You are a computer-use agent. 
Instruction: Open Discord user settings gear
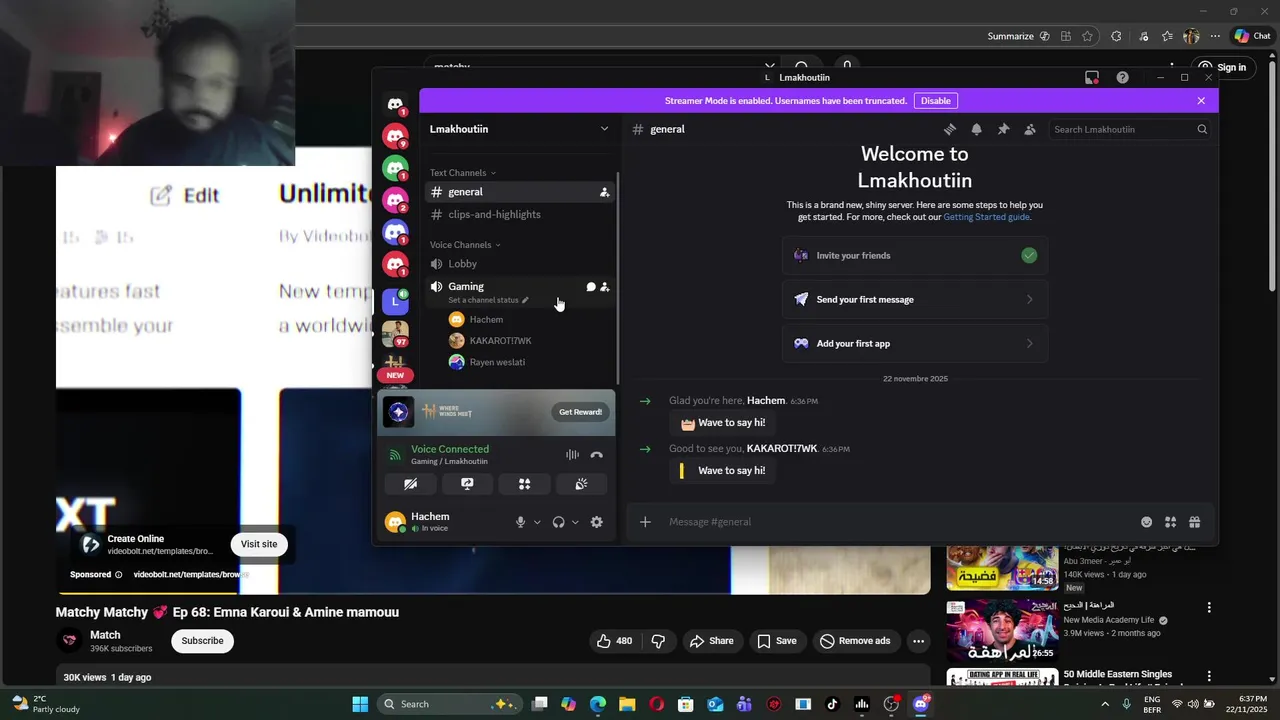[x=597, y=522]
